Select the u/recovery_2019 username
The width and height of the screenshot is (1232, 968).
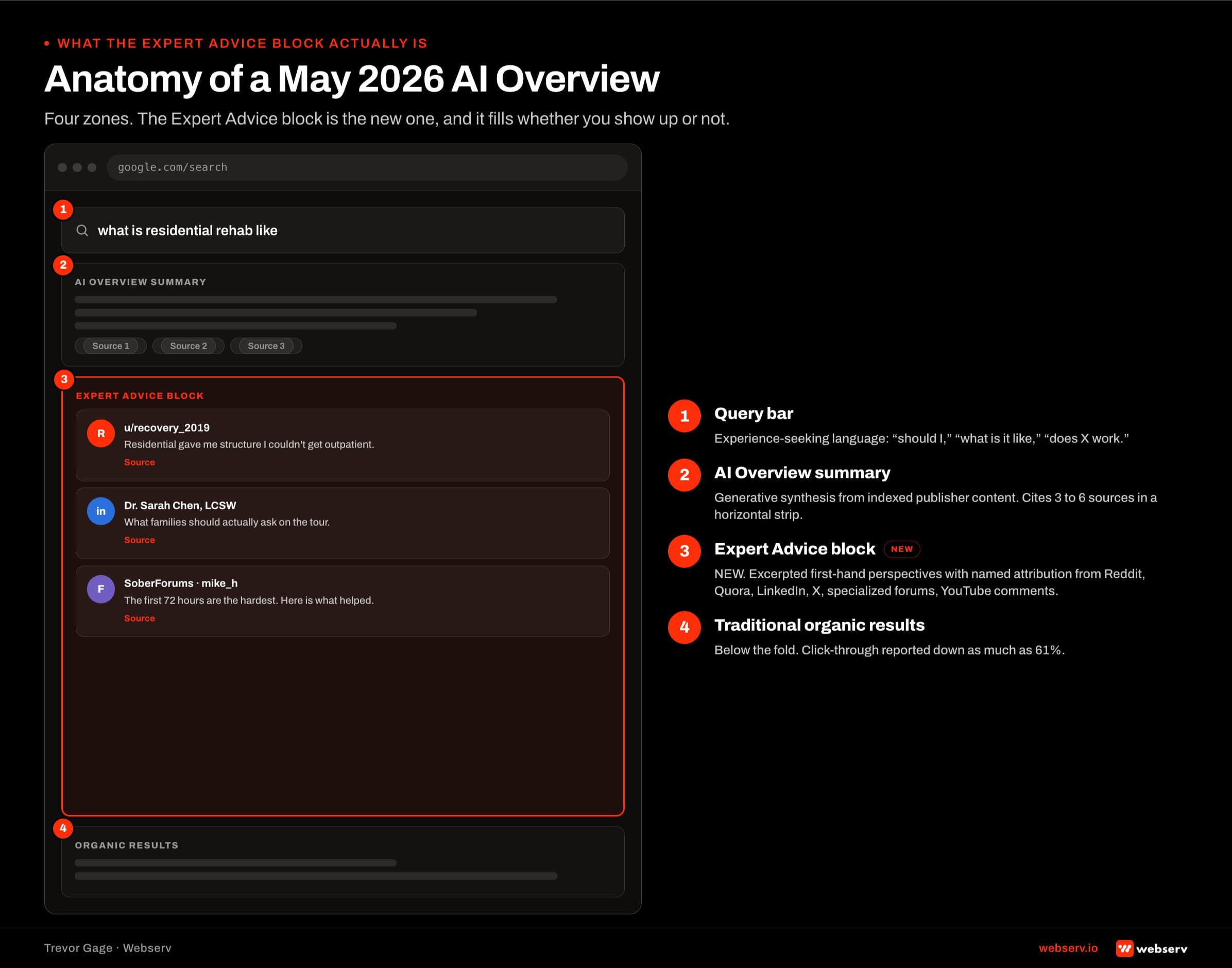167,428
